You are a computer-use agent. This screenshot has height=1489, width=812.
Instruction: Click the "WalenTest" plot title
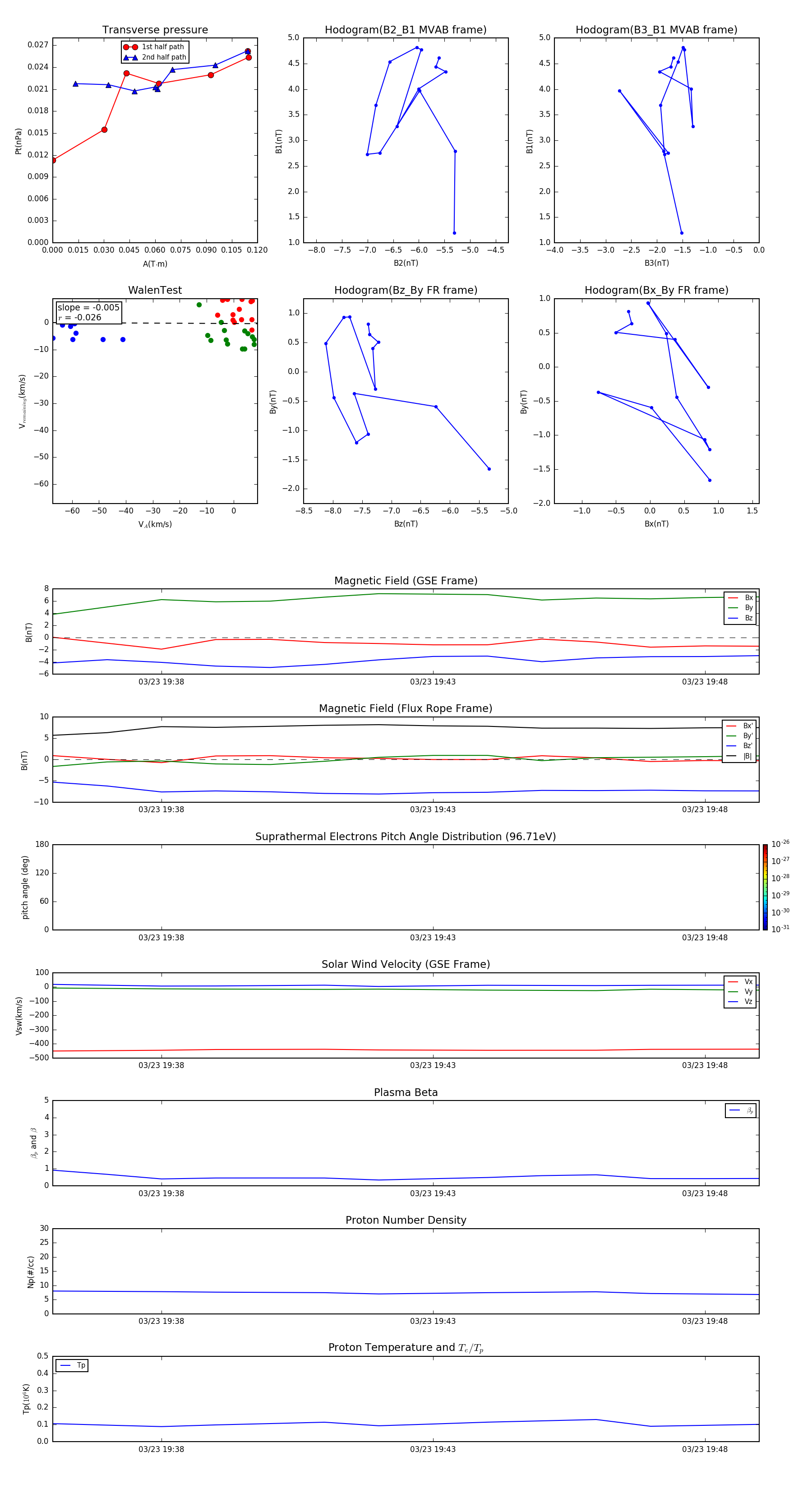pyautogui.click(x=155, y=290)
